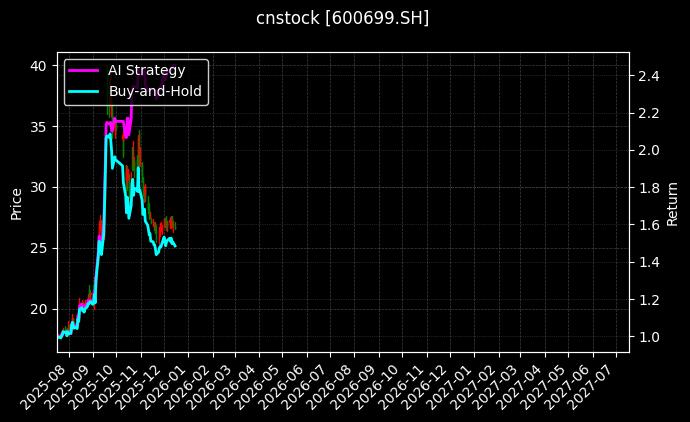Click the right end of the cyan Buy-and-Hold line

[x=175, y=245]
